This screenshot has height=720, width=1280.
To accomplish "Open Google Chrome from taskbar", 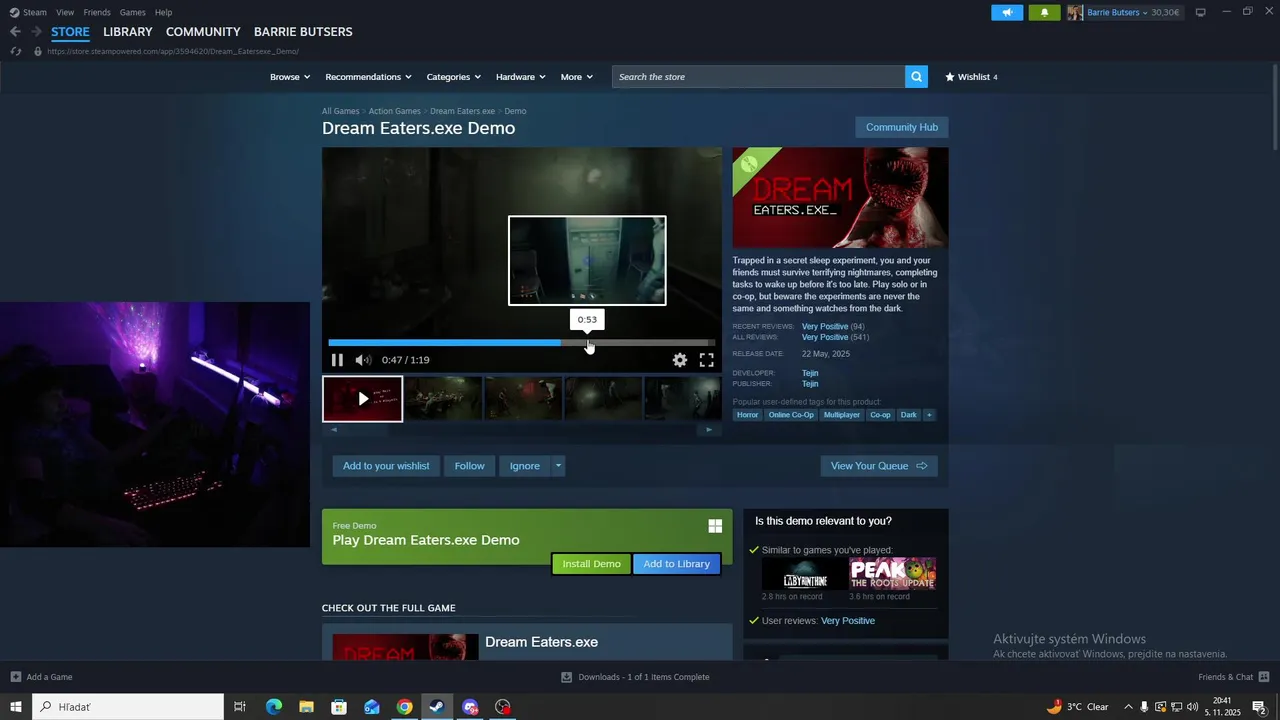I will click(x=404, y=707).
